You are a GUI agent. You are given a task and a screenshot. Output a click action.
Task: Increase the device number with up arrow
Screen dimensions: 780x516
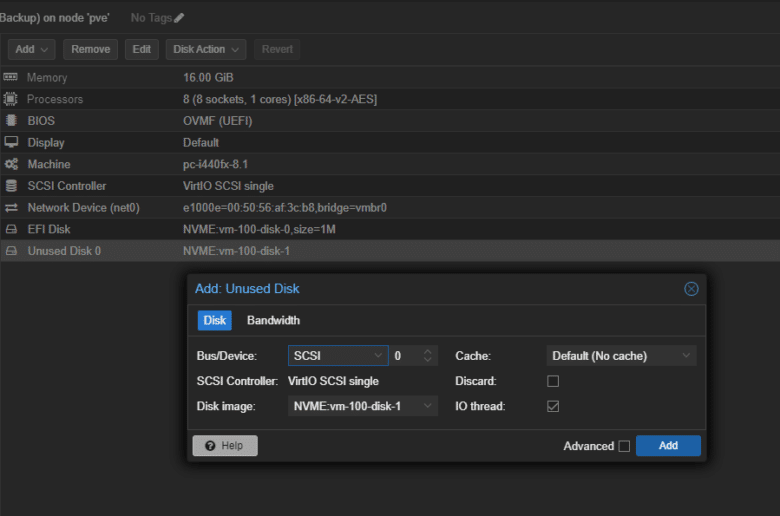[x=427, y=351]
